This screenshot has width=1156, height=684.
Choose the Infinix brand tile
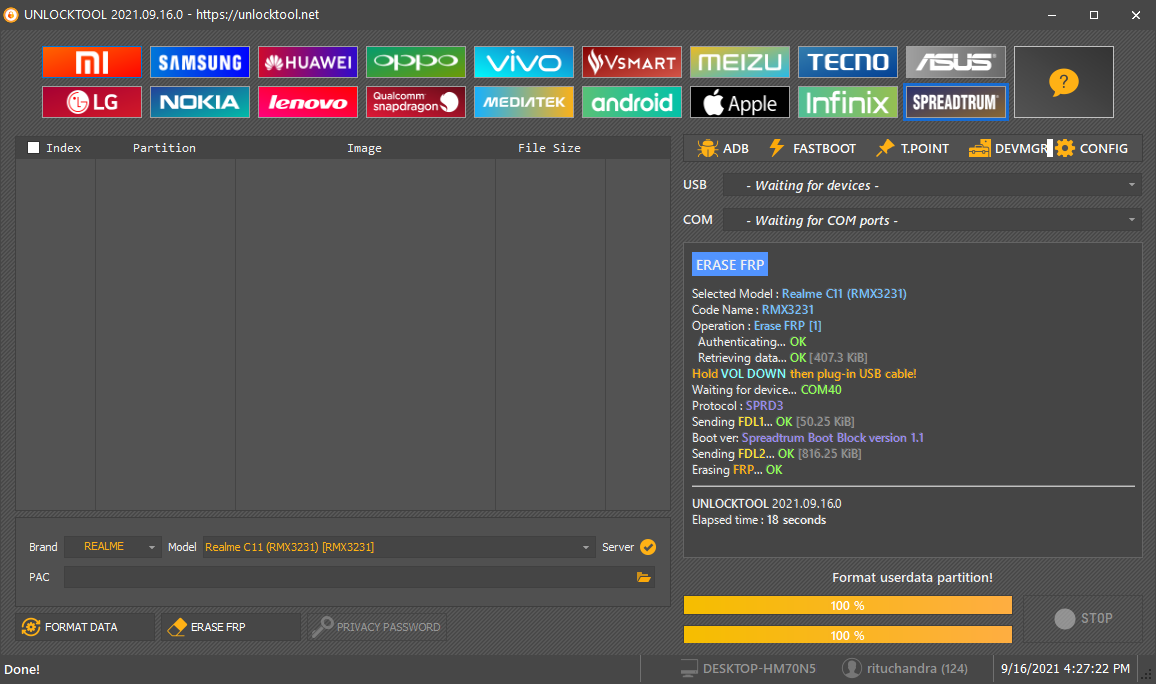click(x=848, y=102)
